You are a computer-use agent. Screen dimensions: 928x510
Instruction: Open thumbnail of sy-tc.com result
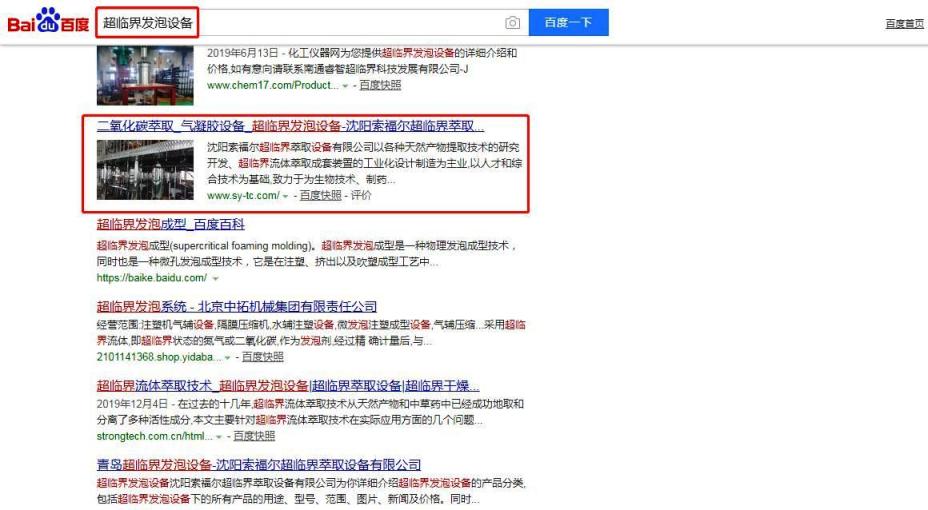[x=145, y=170]
